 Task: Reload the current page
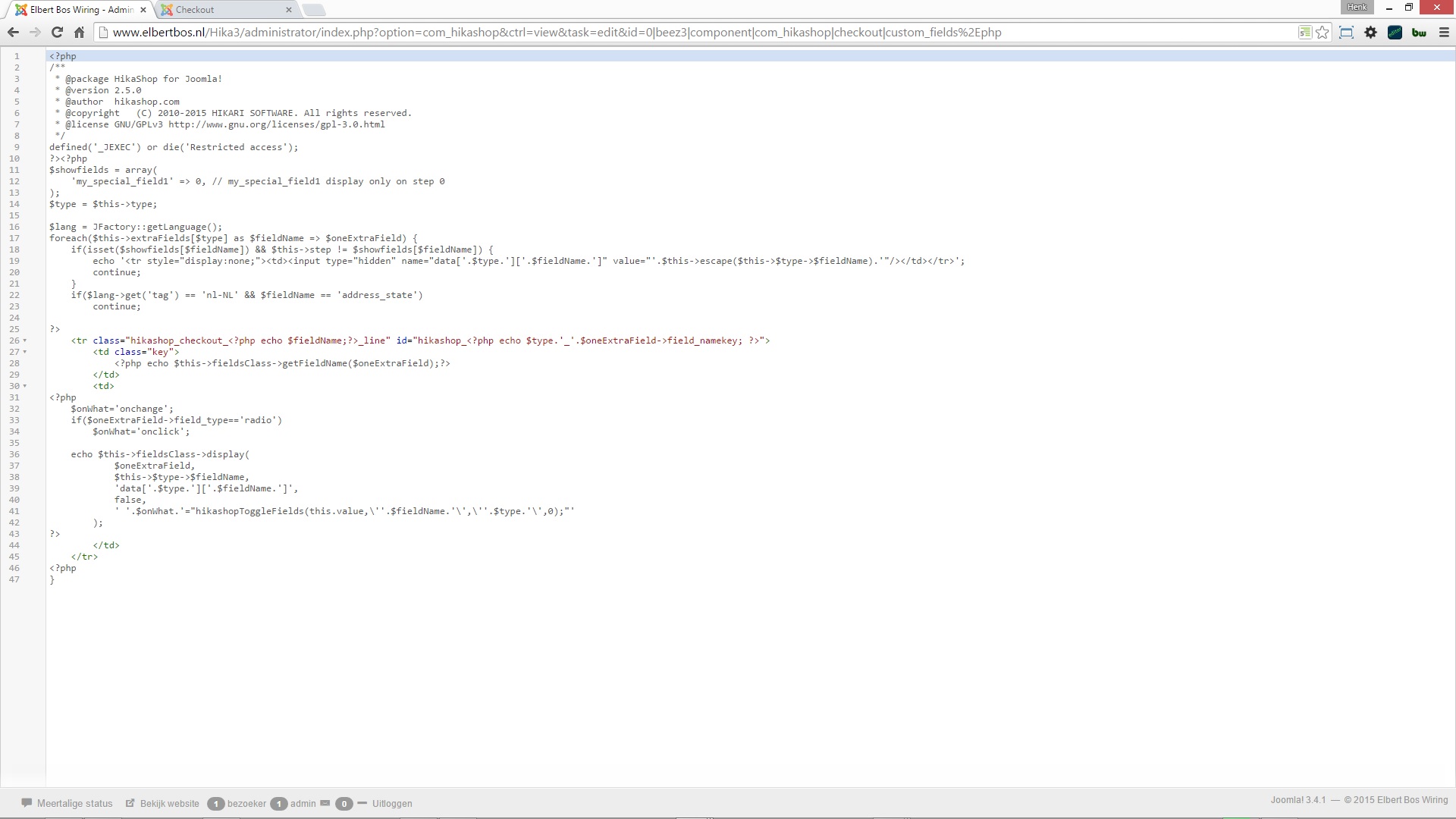pyautogui.click(x=57, y=32)
